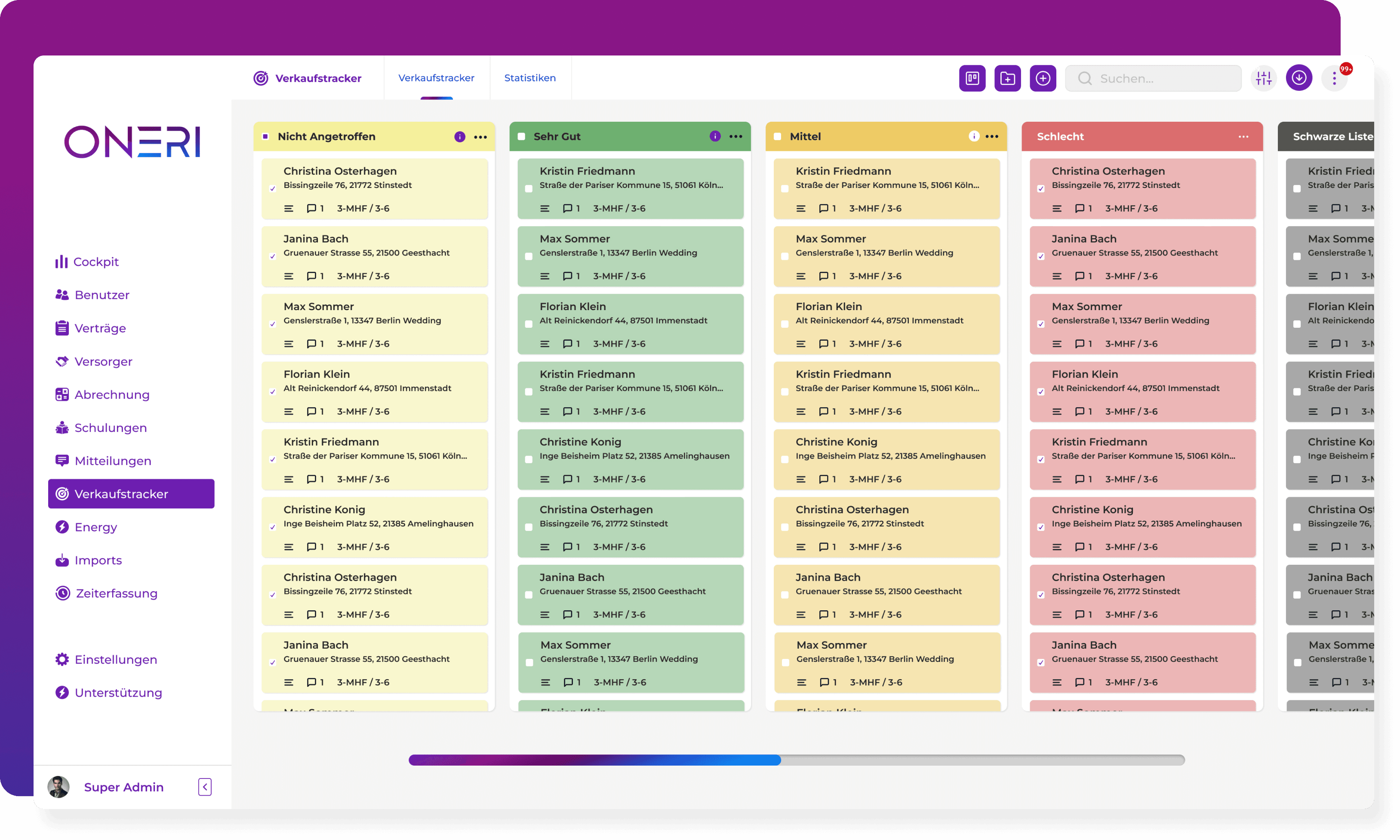1400x840 pixels.
Task: Open the notifications three-dot menu with badge
Action: tap(1334, 78)
